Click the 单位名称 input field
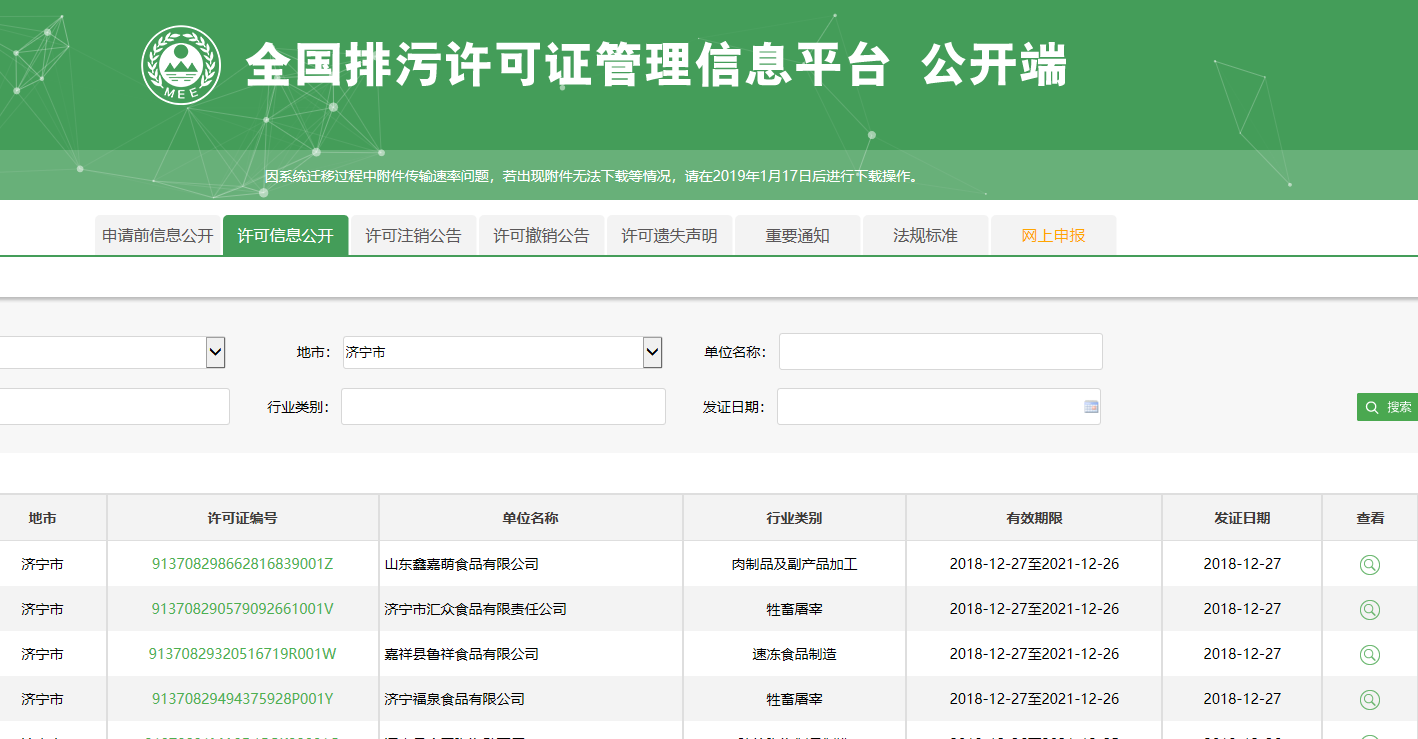Image resolution: width=1418 pixels, height=739 pixels. 940,352
